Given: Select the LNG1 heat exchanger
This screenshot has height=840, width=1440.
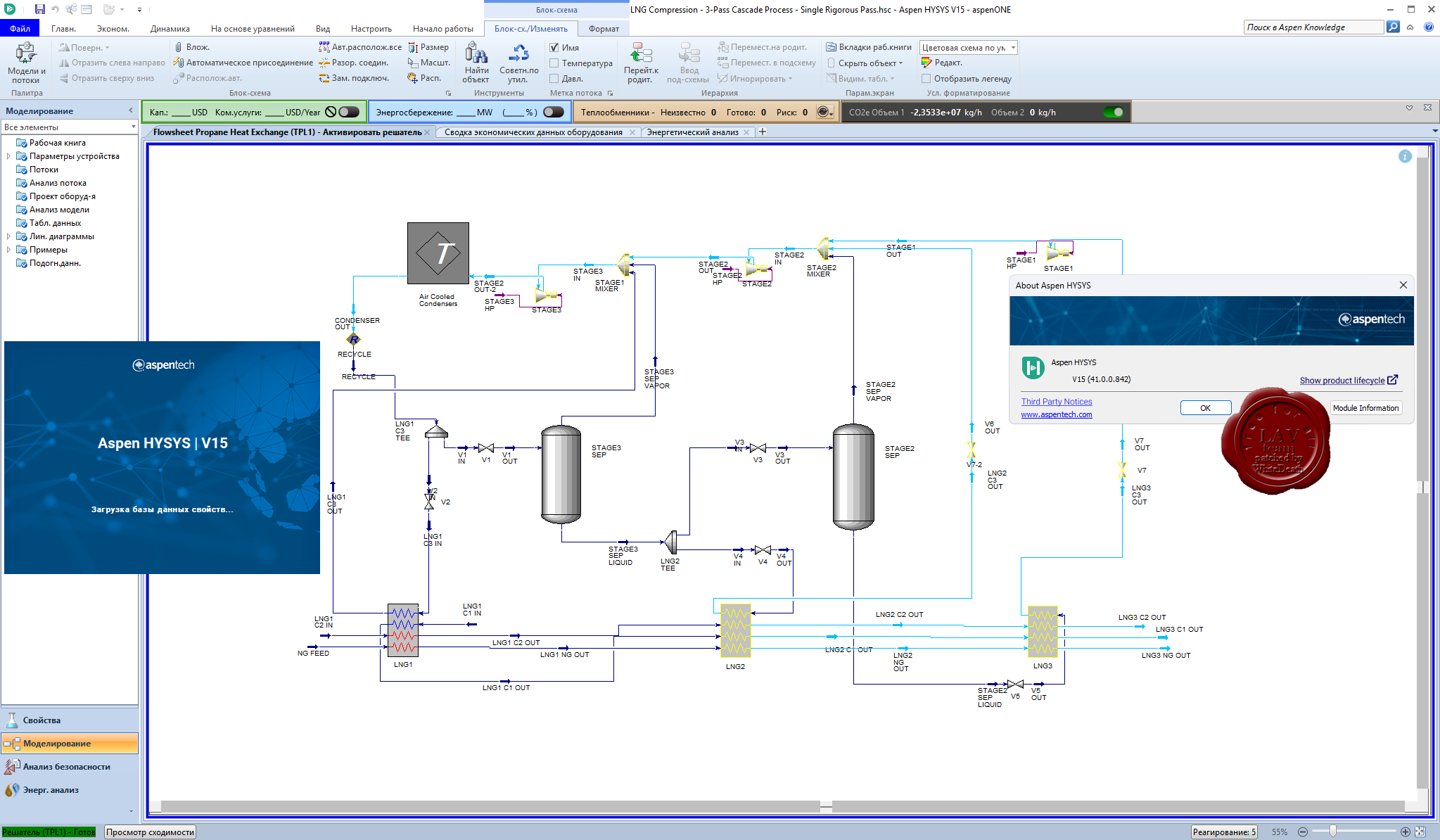Looking at the screenshot, I should tap(403, 630).
